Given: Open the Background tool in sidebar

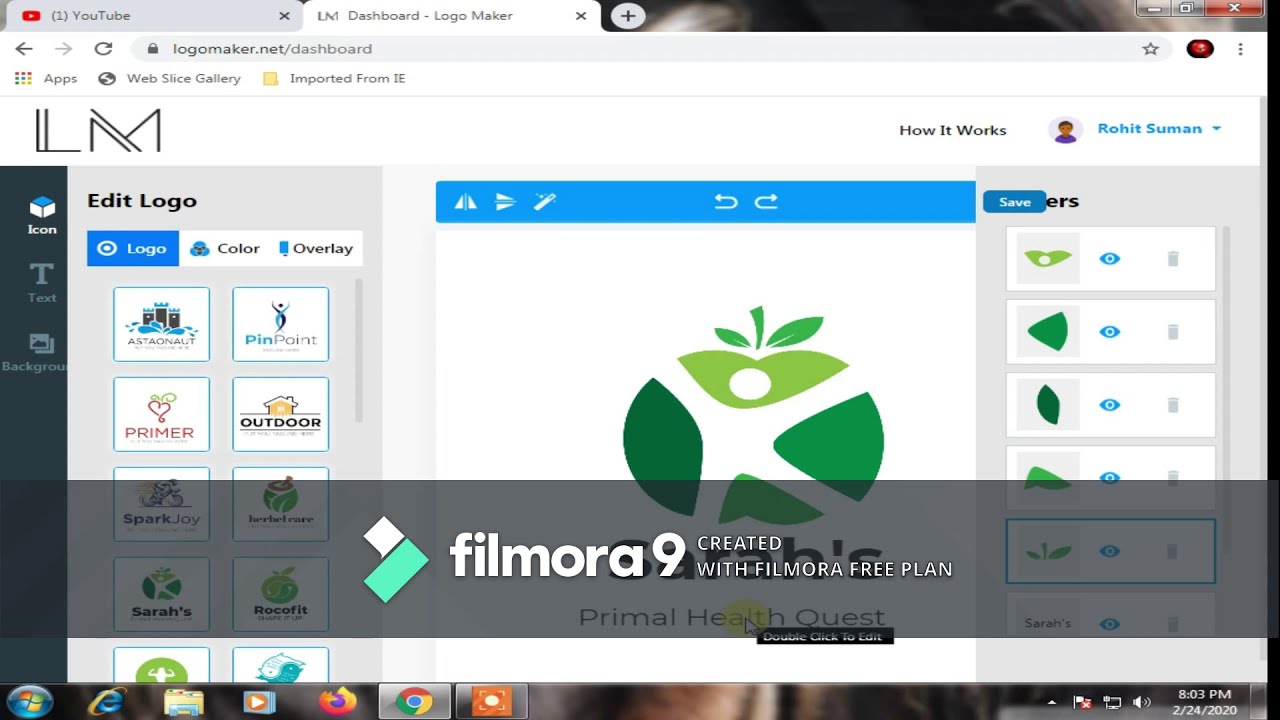Looking at the screenshot, I should click(x=37, y=352).
